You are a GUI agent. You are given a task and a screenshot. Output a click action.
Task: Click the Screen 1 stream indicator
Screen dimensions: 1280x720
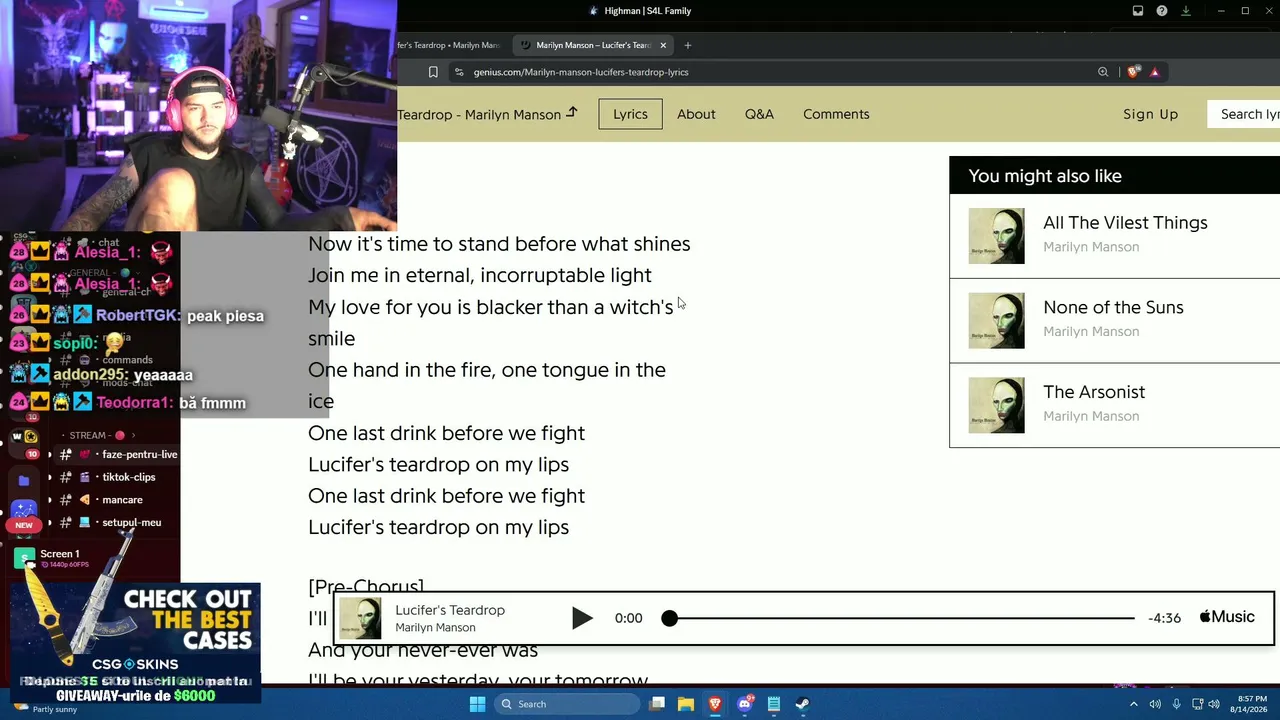[x=60, y=558]
